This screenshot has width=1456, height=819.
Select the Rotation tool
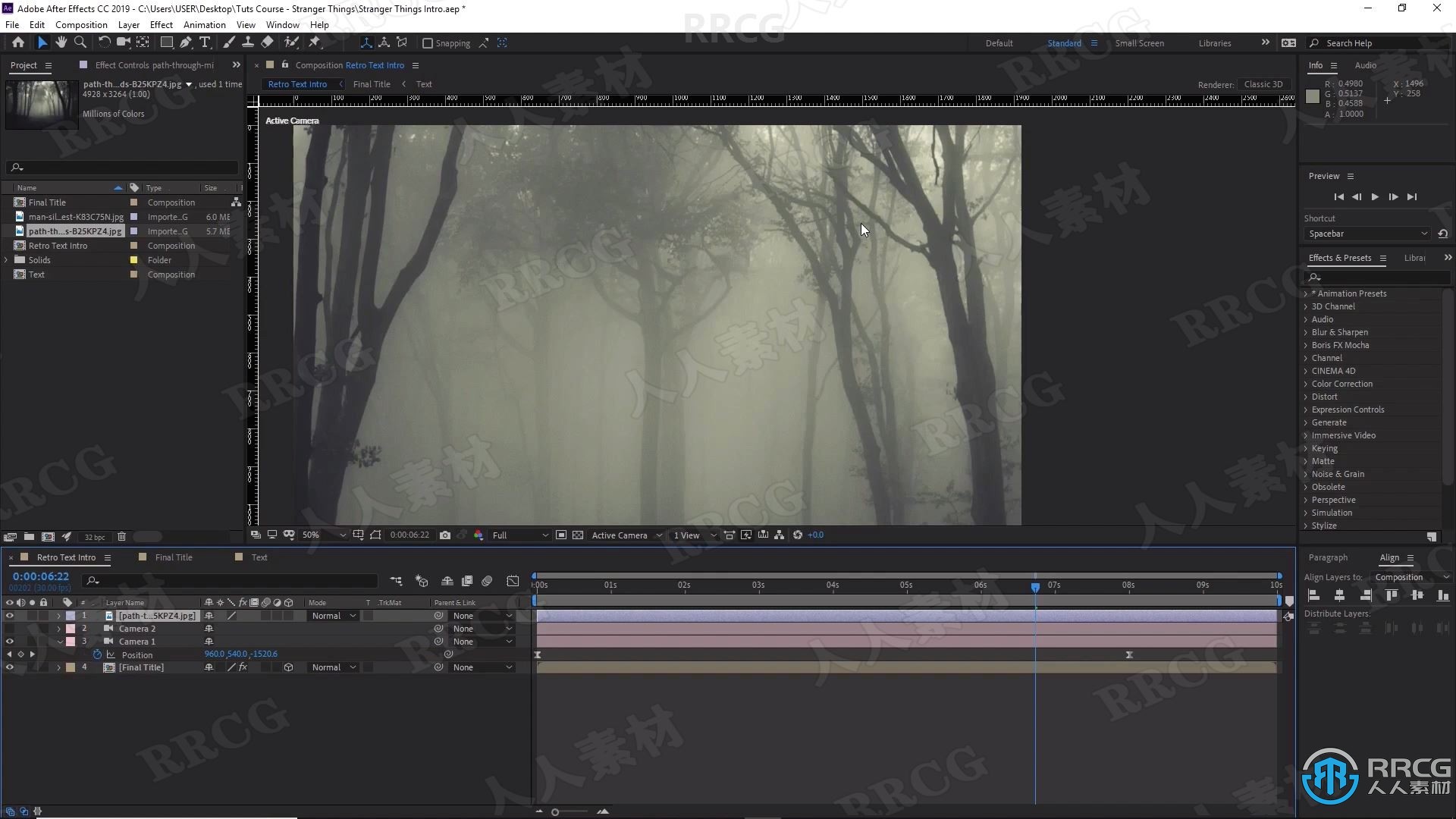(104, 42)
